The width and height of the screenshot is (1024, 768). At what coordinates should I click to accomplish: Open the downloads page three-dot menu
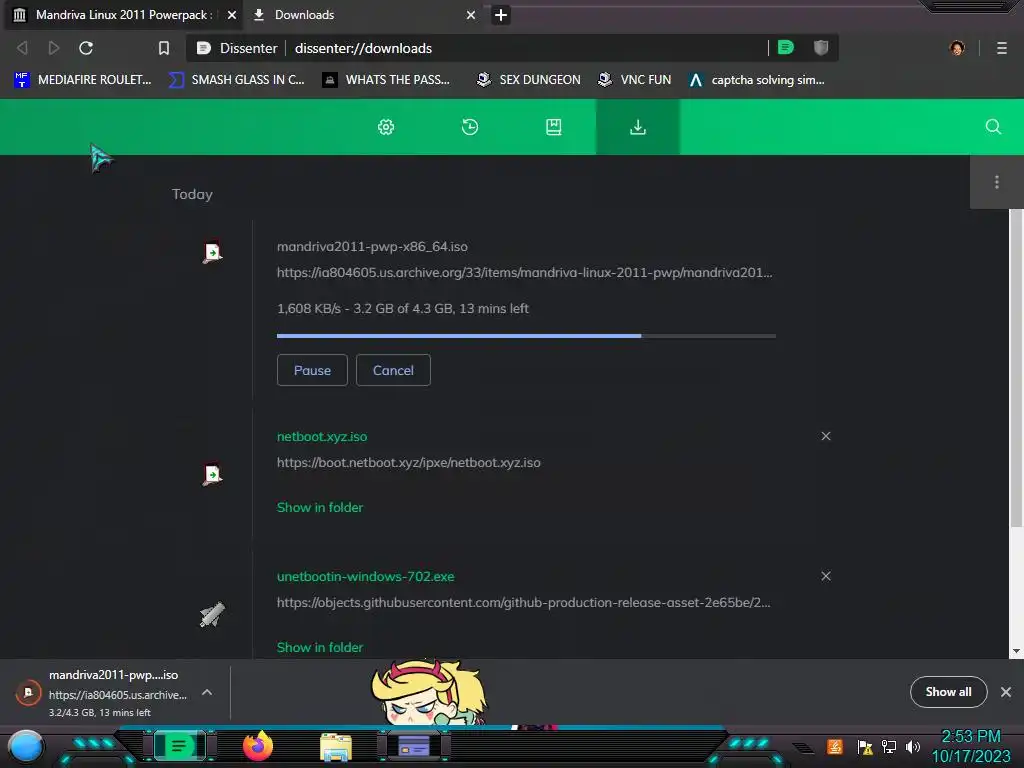tap(997, 182)
